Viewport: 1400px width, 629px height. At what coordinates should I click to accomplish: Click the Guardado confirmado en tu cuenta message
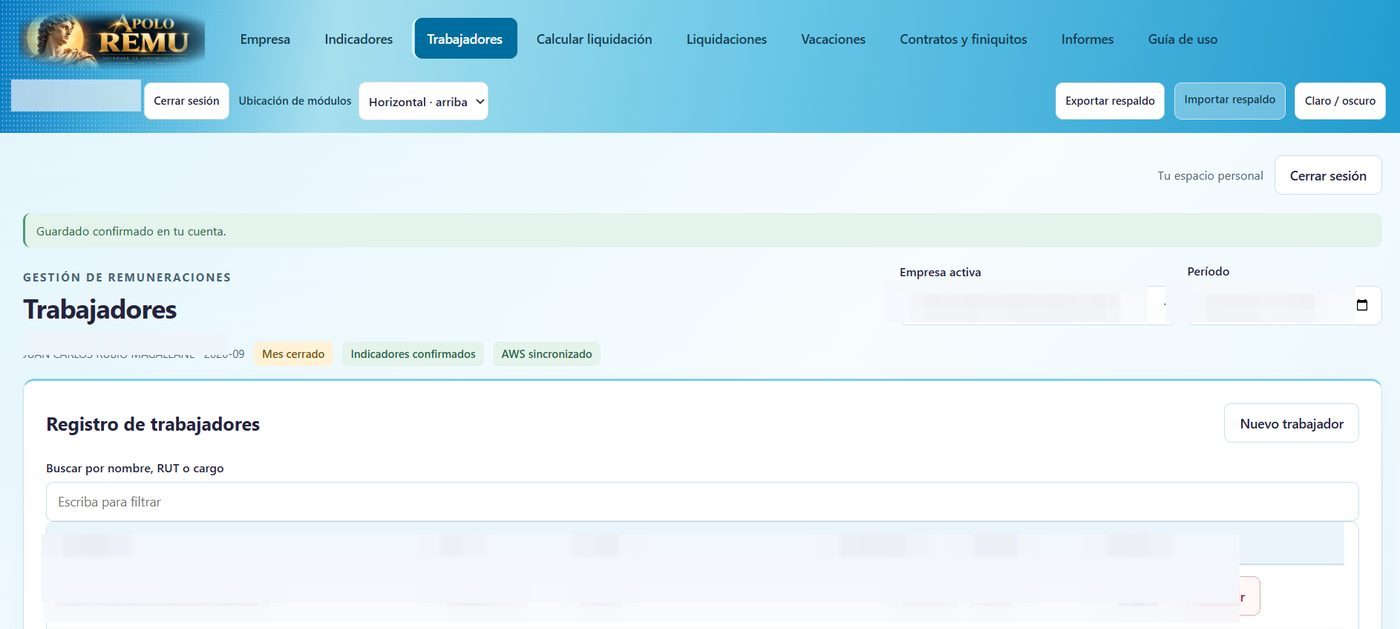[702, 231]
